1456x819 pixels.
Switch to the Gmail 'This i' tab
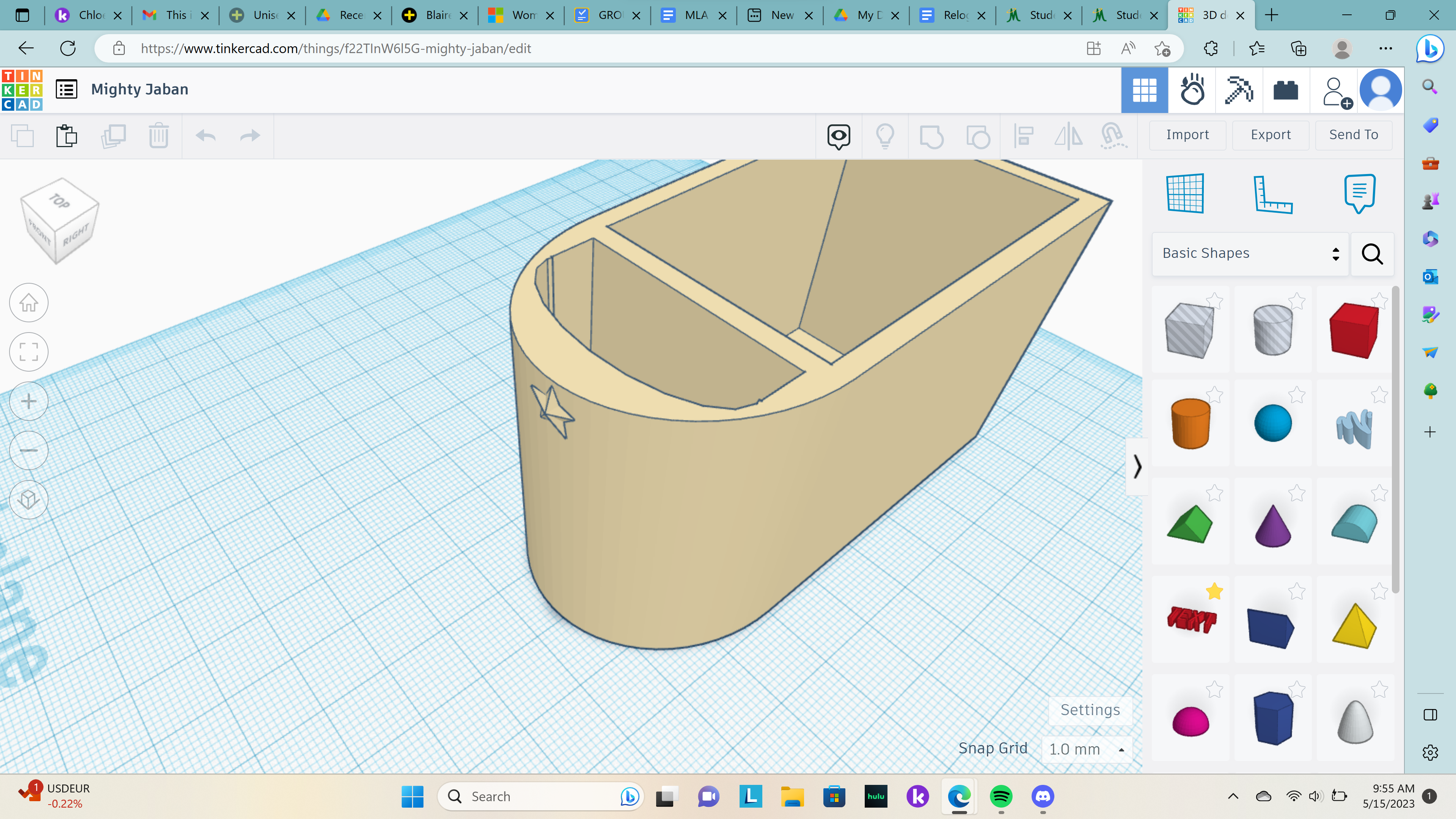coord(175,15)
